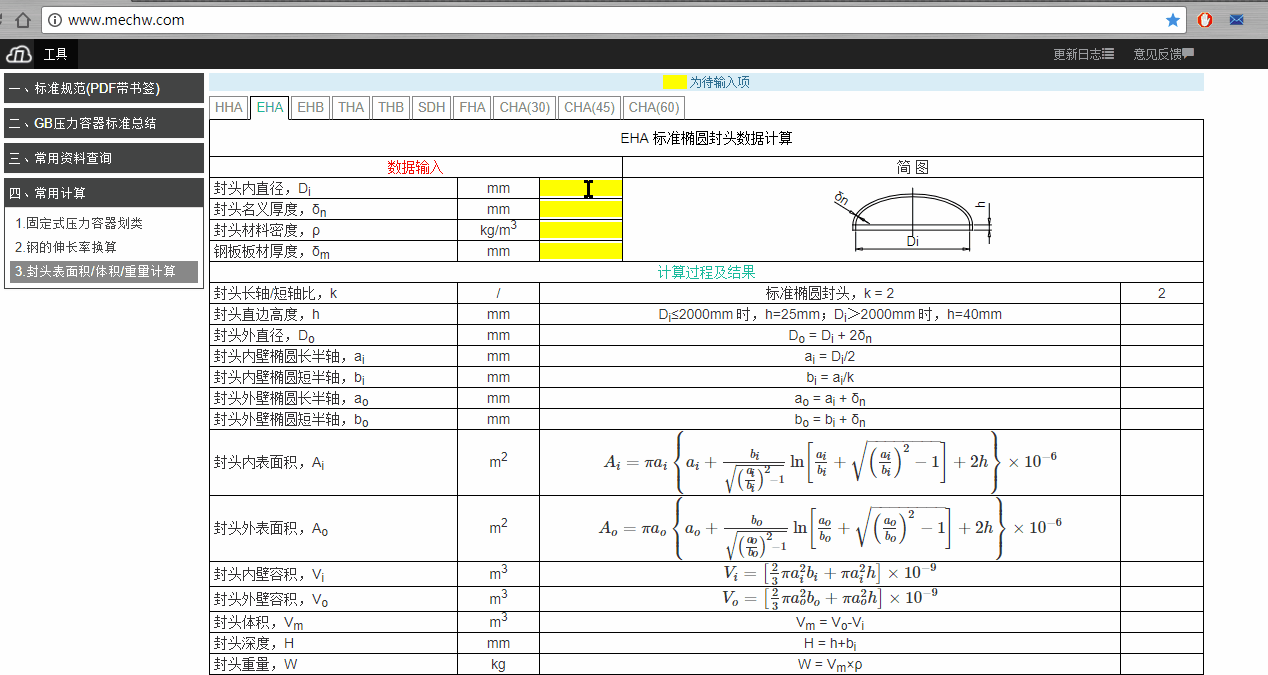Switch to the HHA tab
The height and width of the screenshot is (675, 1268).
pyautogui.click(x=229, y=107)
